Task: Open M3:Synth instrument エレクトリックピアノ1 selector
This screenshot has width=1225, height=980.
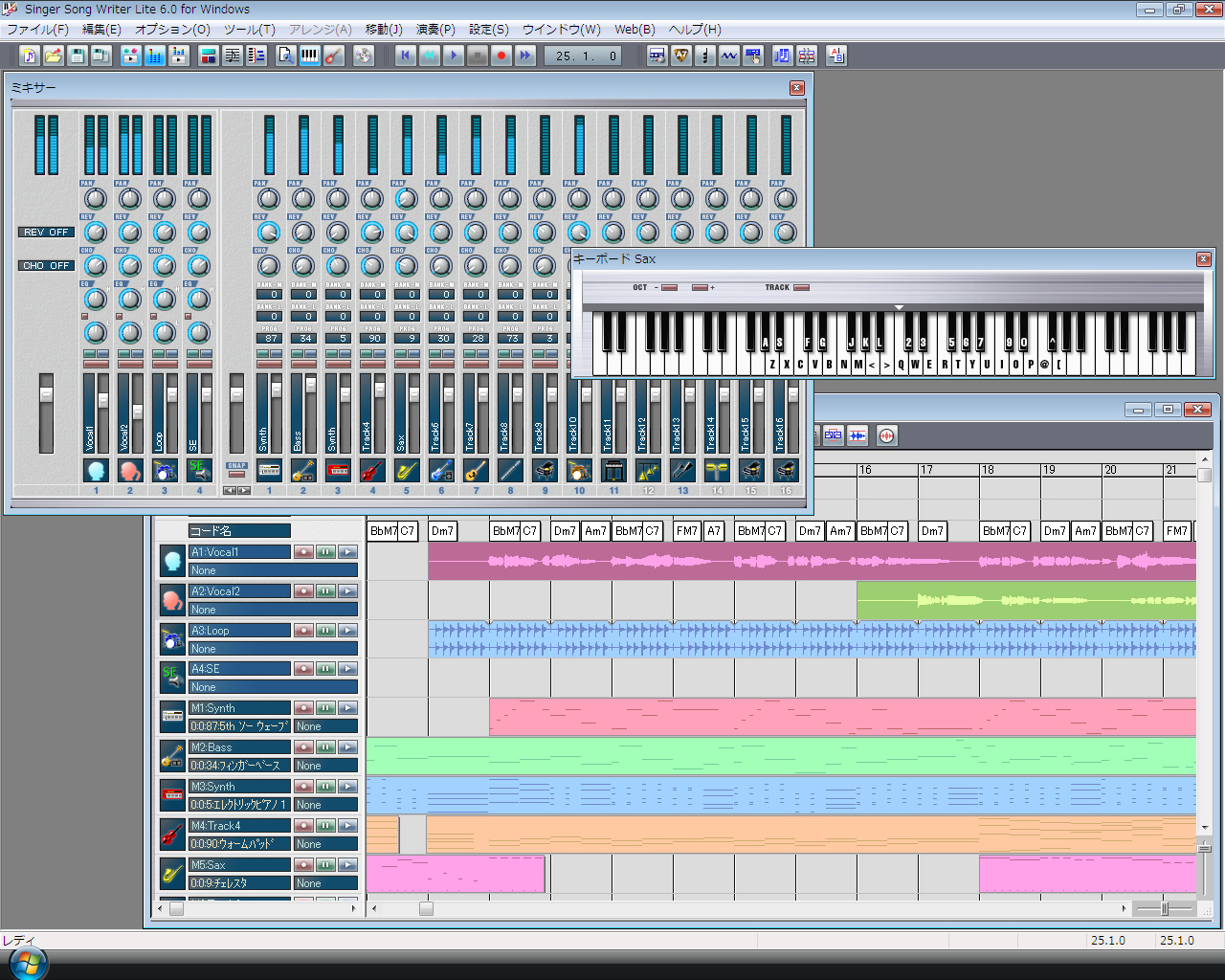Action: [239, 805]
